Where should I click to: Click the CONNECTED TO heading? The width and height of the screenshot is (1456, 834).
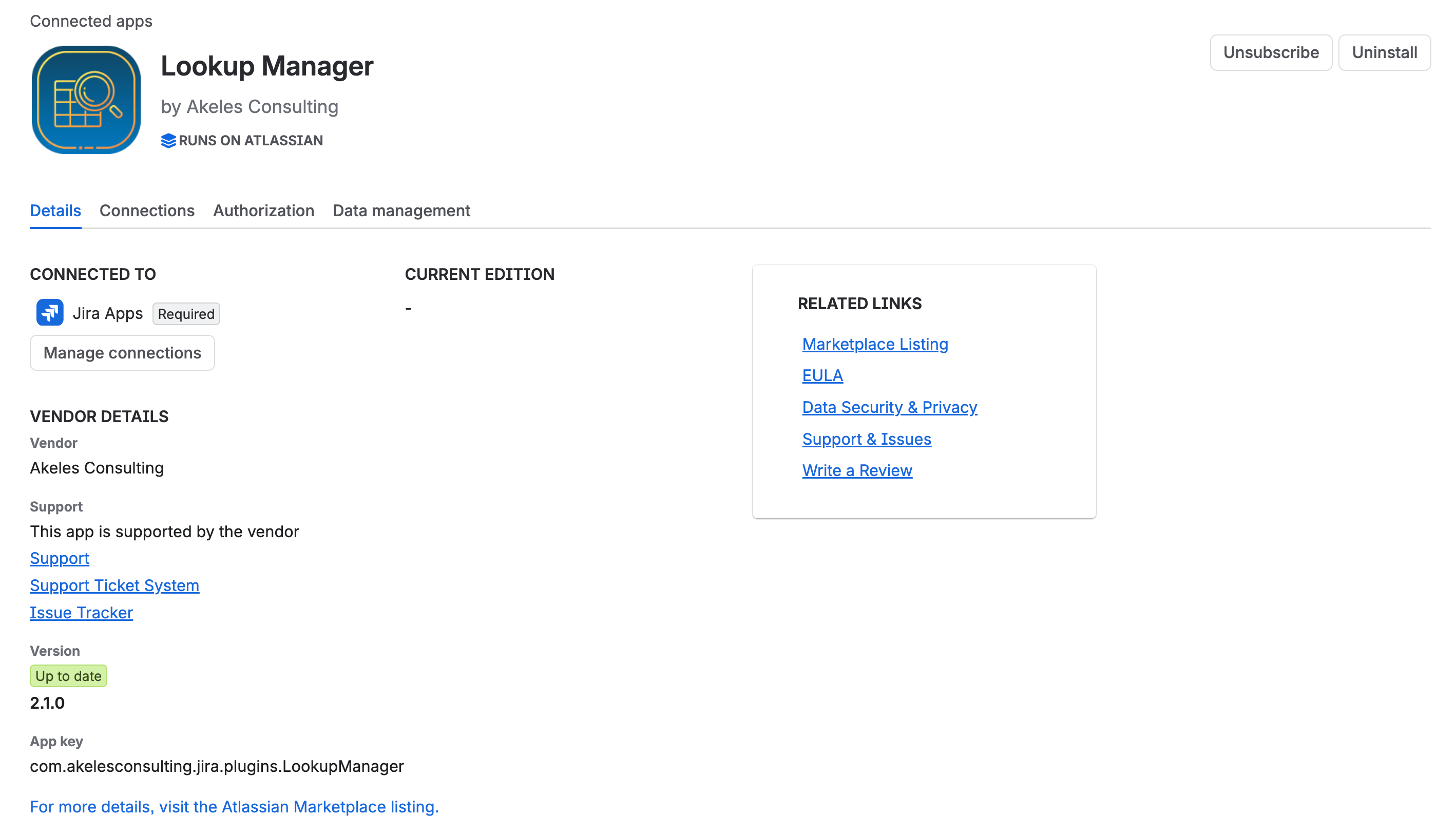(93, 274)
